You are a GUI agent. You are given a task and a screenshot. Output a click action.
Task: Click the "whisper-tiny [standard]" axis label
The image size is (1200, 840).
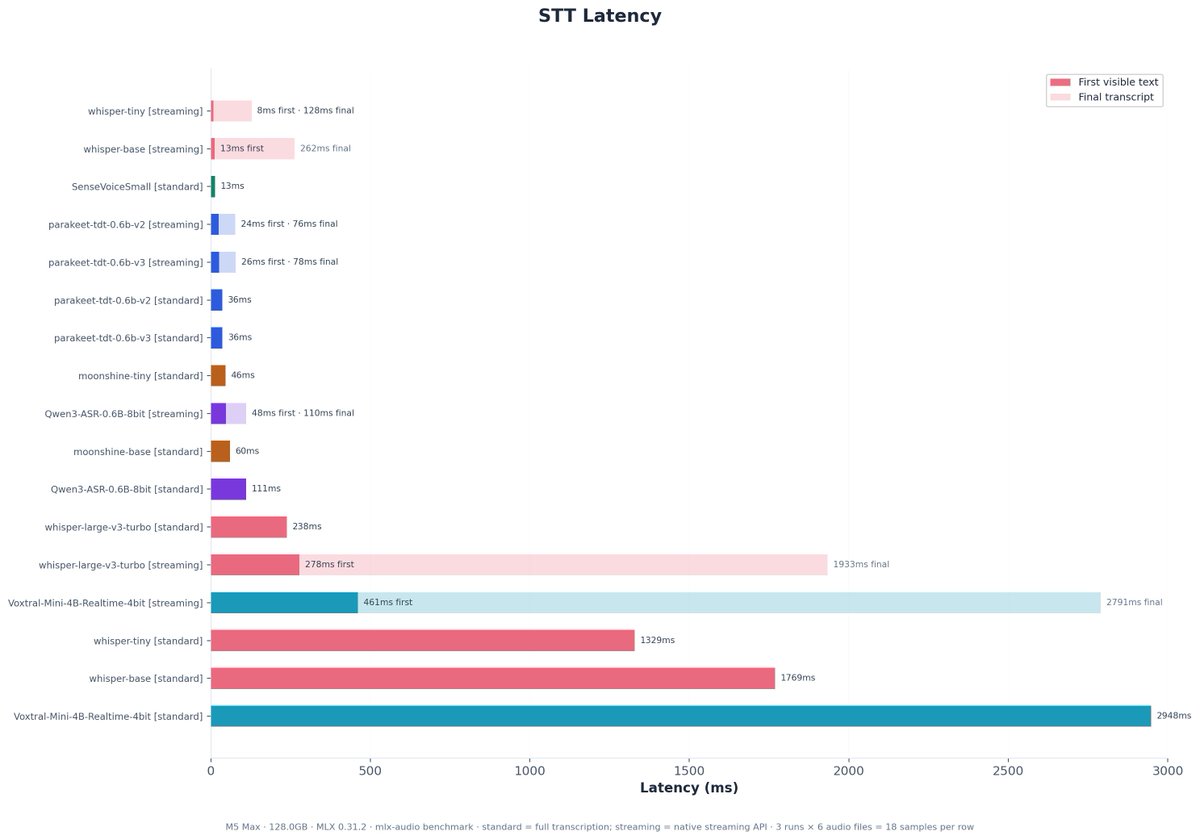coord(148,640)
